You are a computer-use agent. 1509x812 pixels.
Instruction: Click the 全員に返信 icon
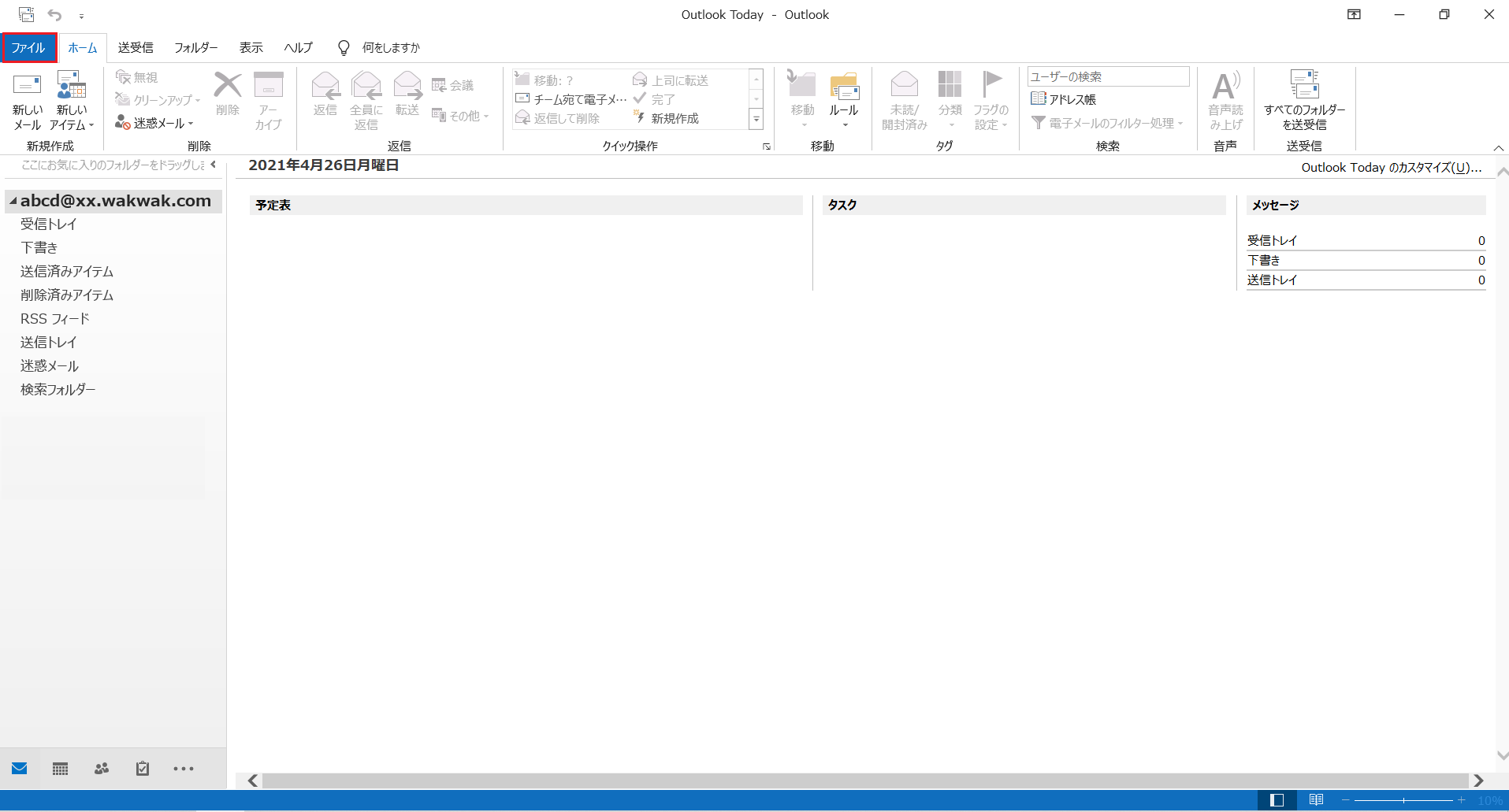[366, 84]
